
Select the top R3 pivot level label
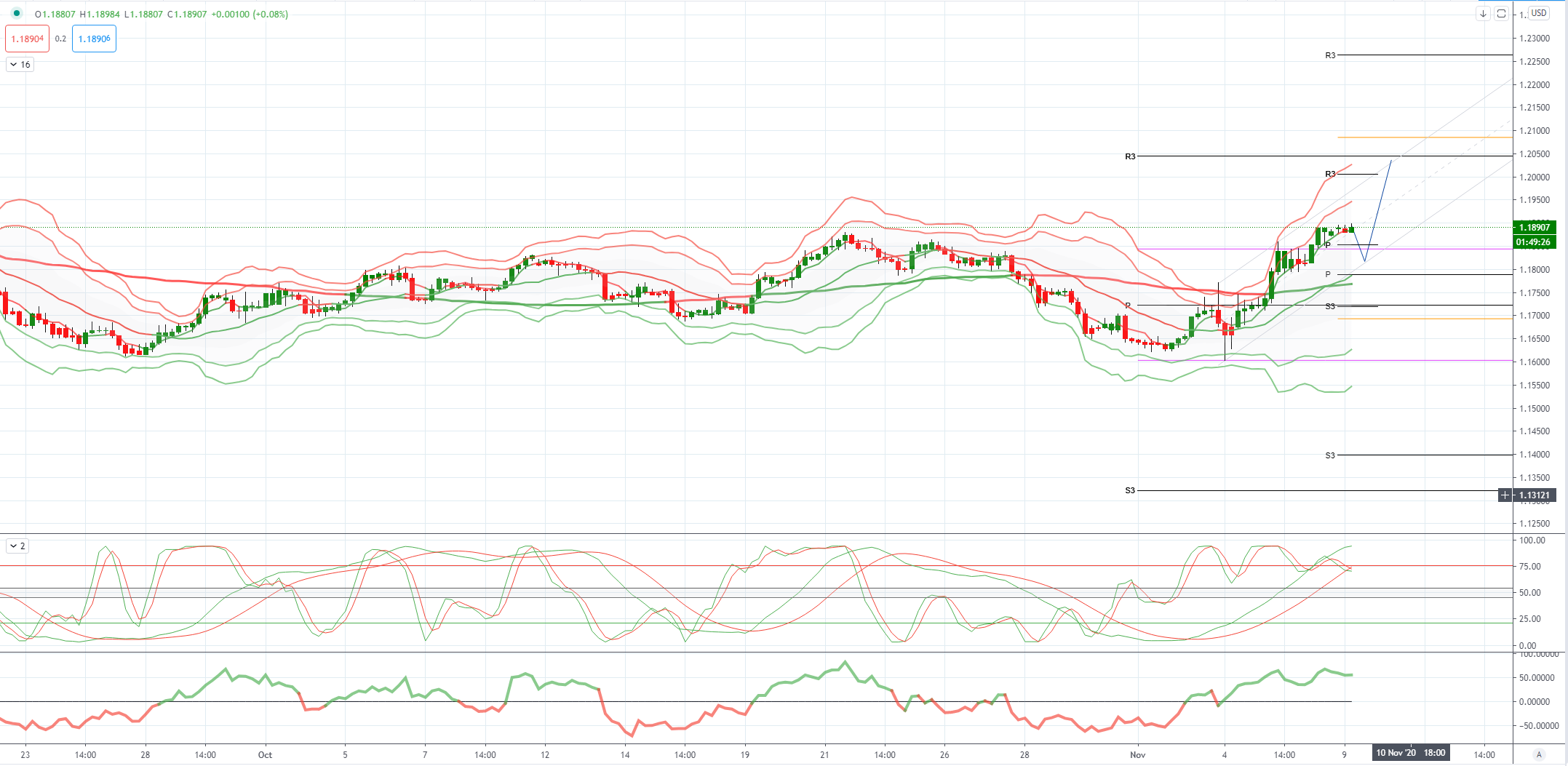(1330, 55)
